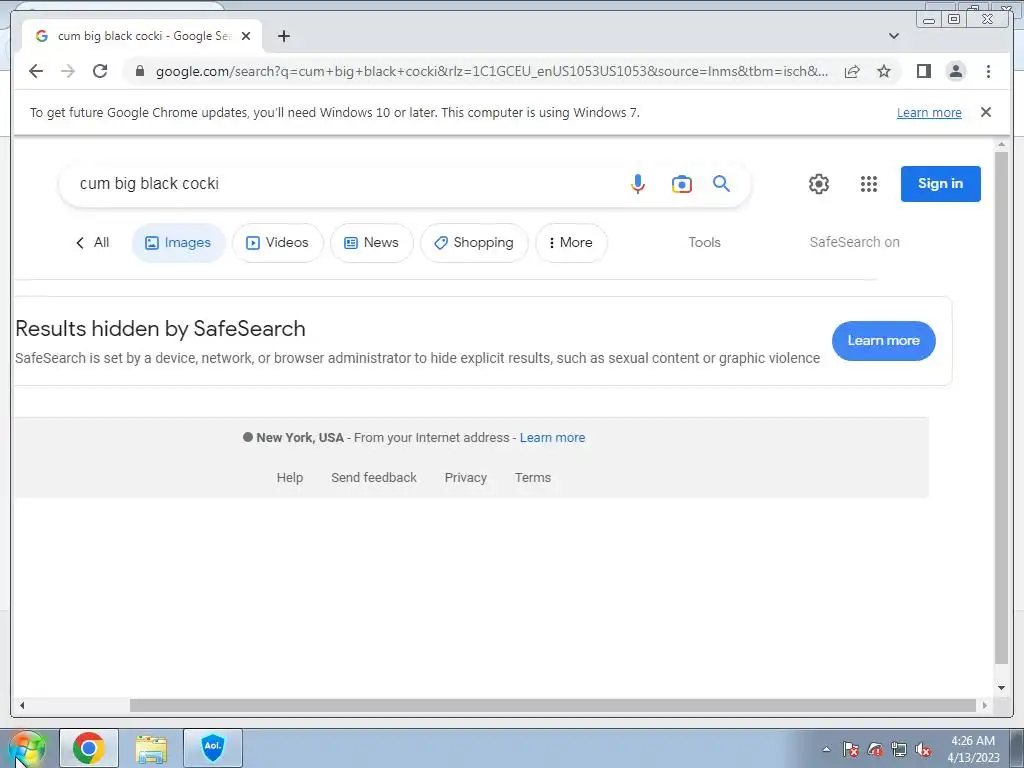Open Action Center flag icon
The image size is (1024, 768).
point(850,749)
